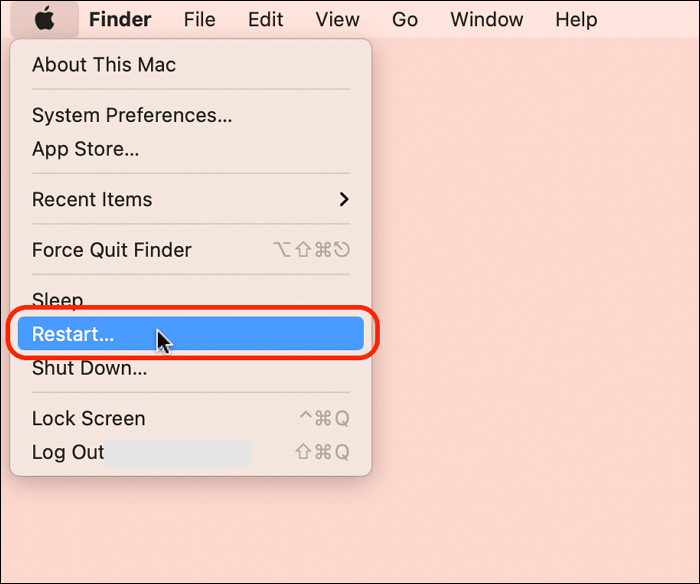
Task: Choose Force Quit Finder
Action: [112, 250]
